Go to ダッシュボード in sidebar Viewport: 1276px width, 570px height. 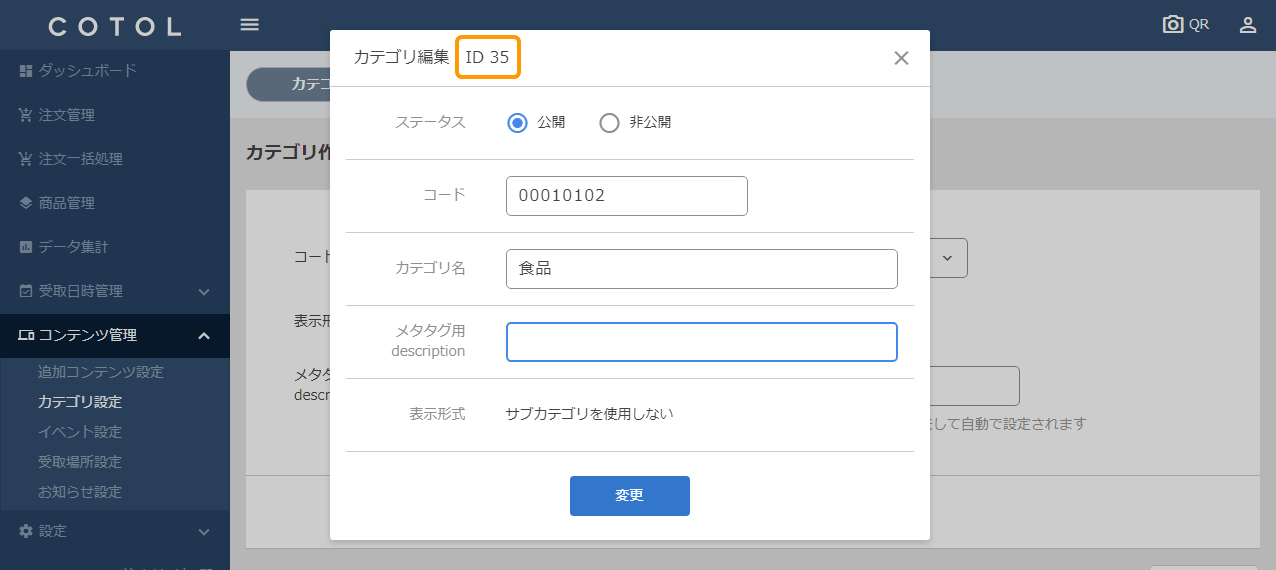(x=115, y=71)
